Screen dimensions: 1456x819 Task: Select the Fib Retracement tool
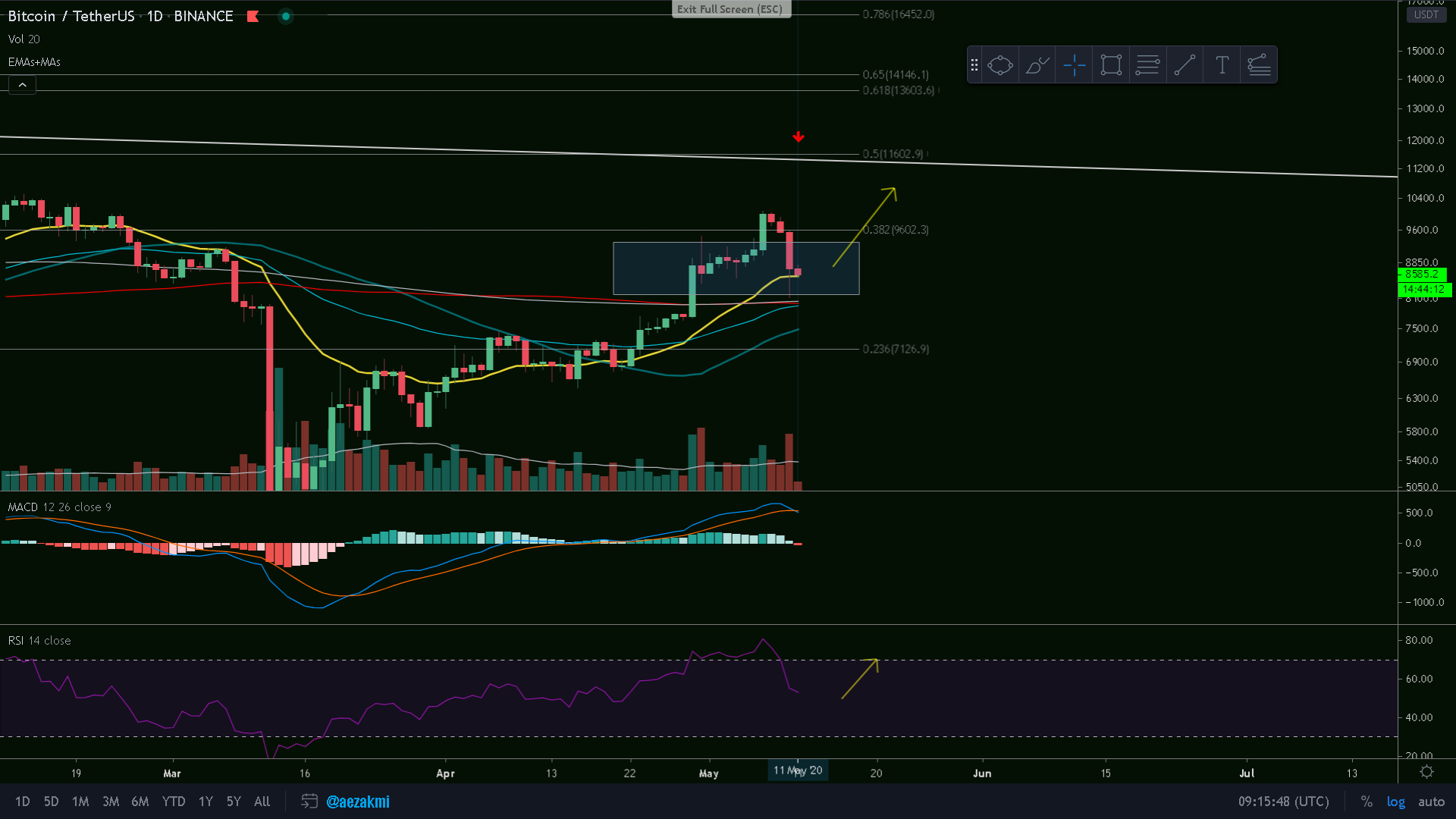pyautogui.click(x=1147, y=65)
